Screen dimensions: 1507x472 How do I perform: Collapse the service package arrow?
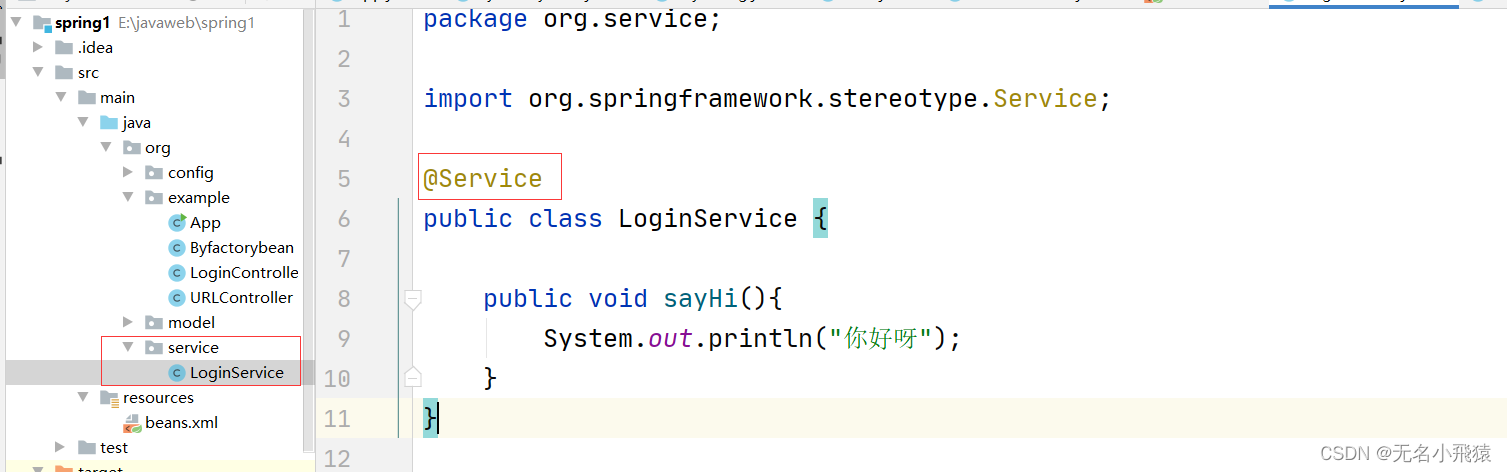coord(128,347)
